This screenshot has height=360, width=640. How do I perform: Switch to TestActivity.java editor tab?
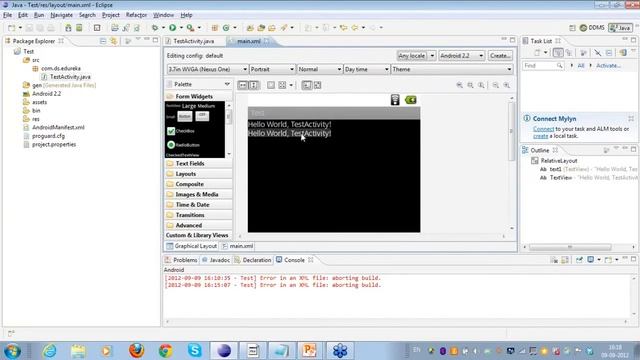click(193, 41)
